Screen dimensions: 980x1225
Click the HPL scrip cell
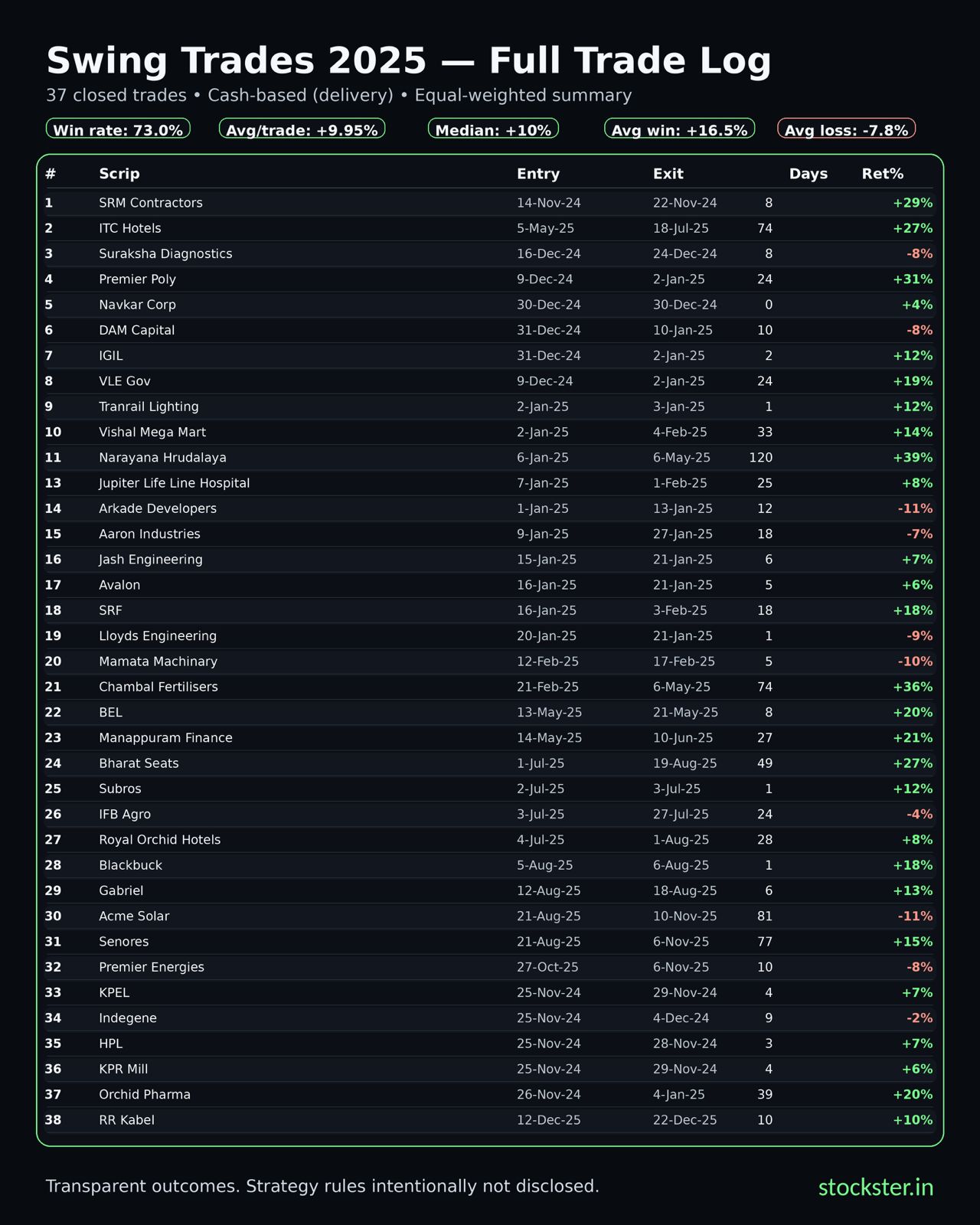pos(110,1044)
